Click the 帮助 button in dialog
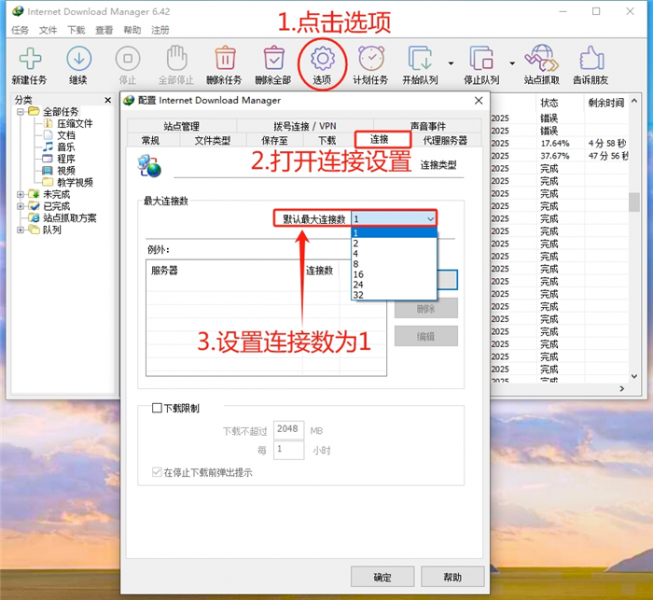 pos(452,577)
